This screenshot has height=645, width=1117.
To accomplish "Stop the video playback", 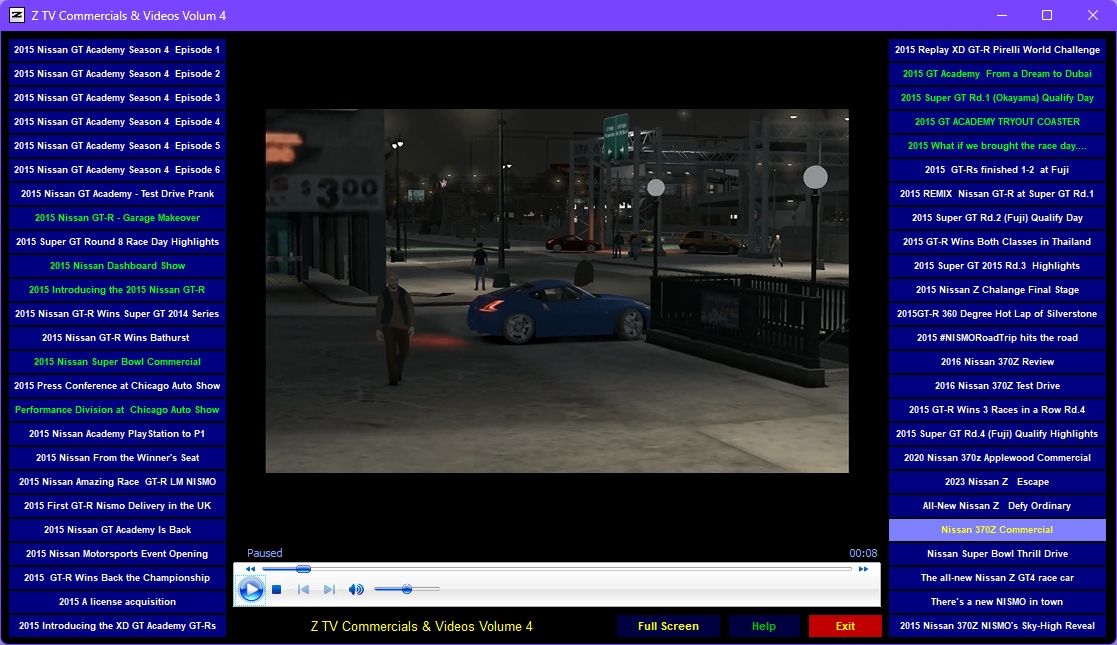I will [276, 589].
